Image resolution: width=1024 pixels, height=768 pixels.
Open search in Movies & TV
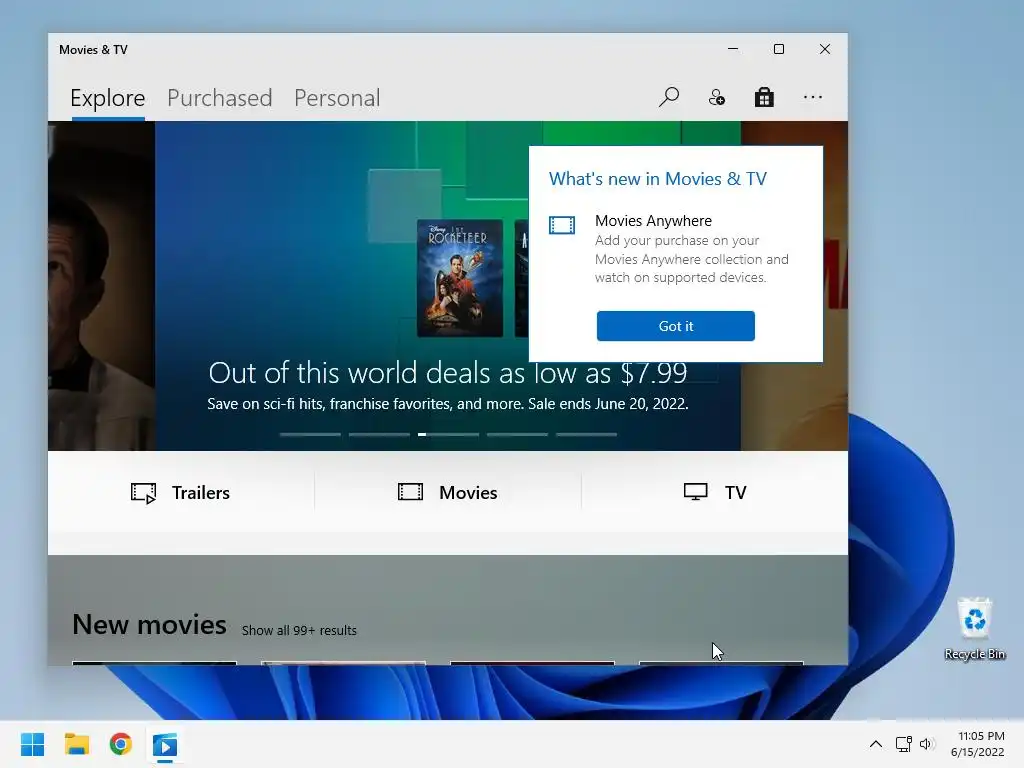(x=669, y=97)
